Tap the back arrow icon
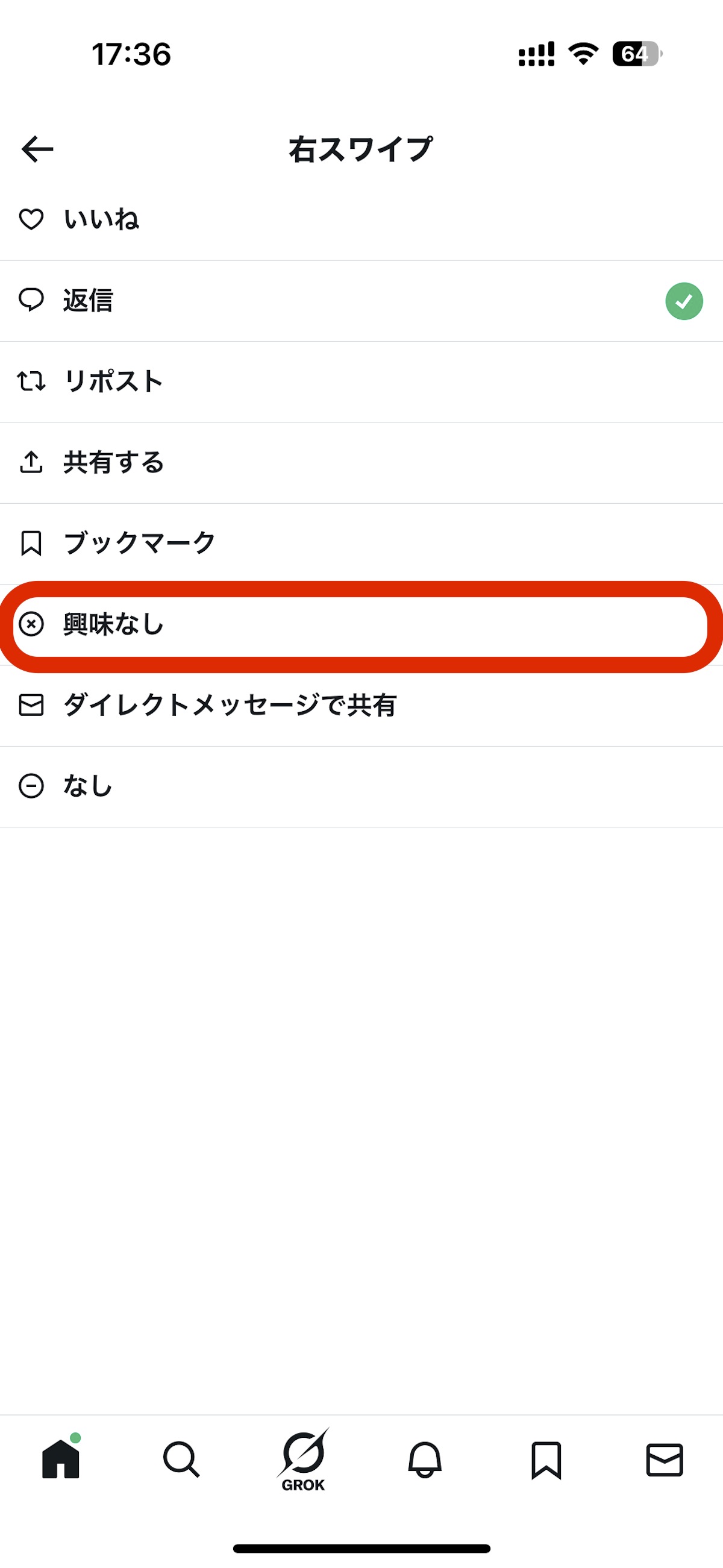 click(37, 149)
